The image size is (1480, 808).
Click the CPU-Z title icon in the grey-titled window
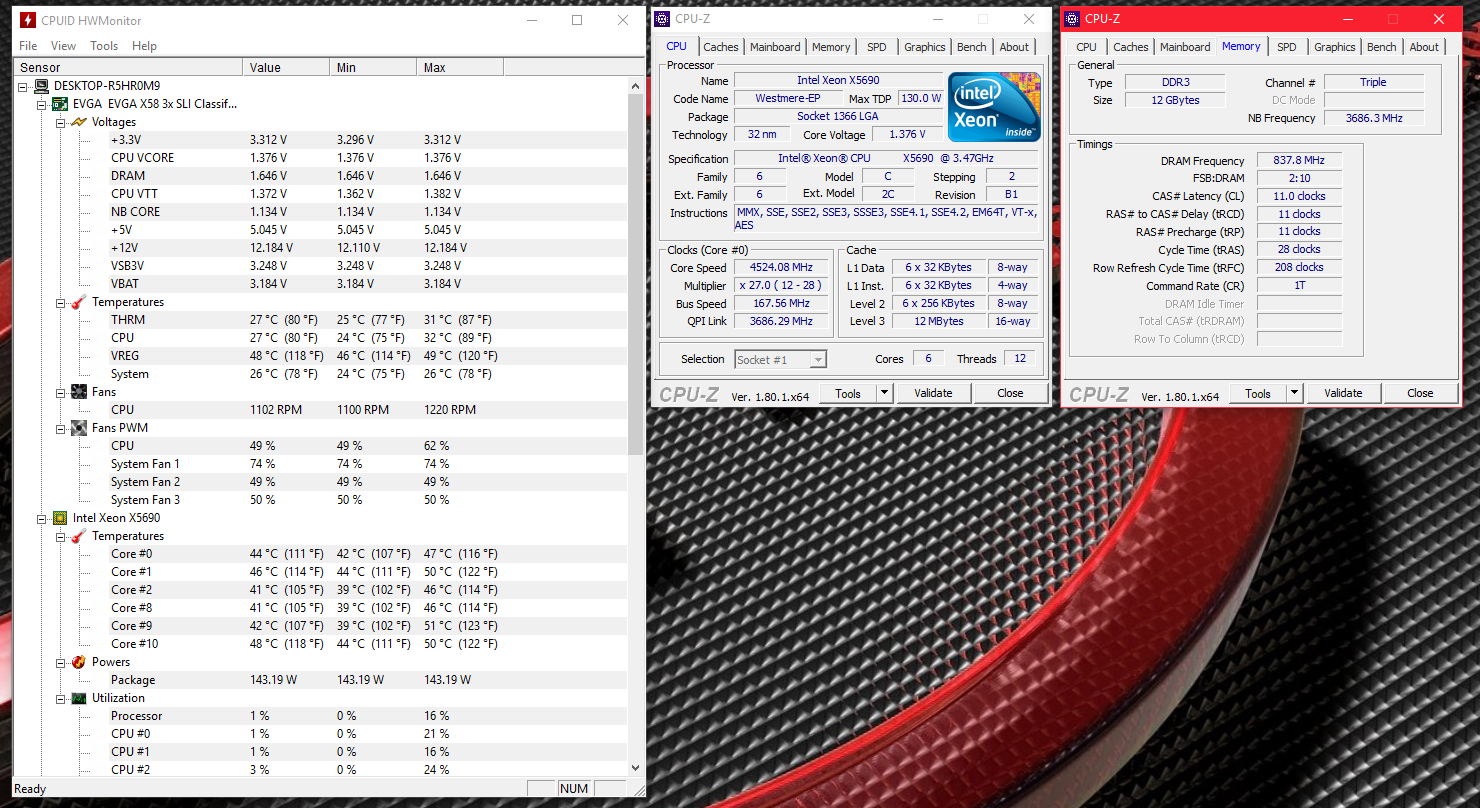click(663, 19)
